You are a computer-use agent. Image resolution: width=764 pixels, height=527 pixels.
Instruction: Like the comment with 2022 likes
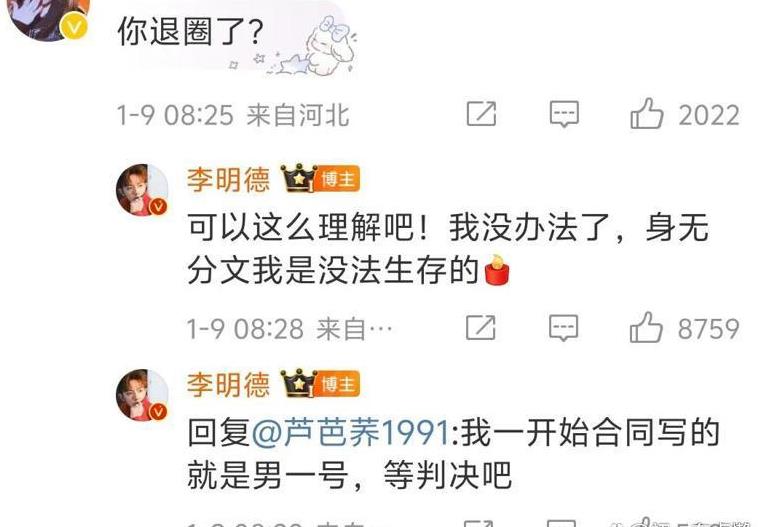647,114
